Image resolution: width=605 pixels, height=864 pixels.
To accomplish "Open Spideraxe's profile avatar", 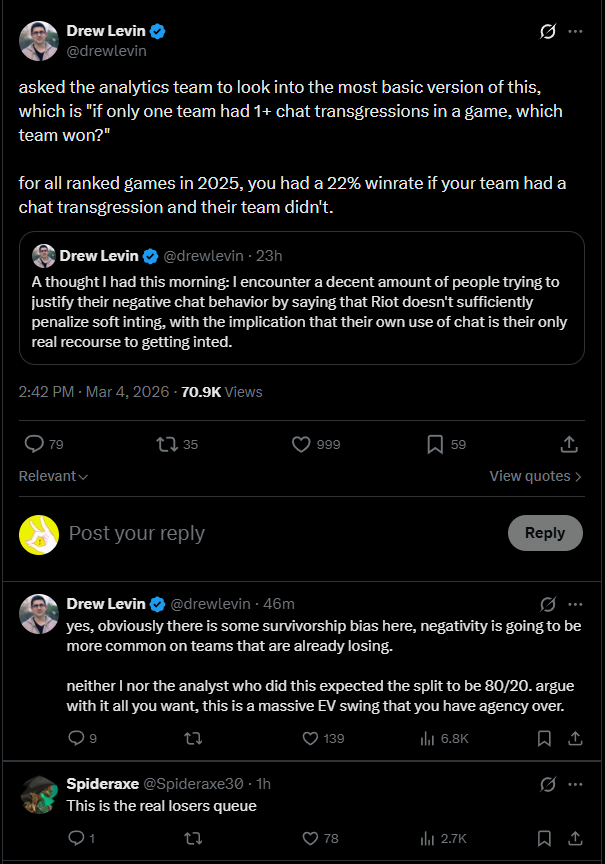I will (38, 793).
